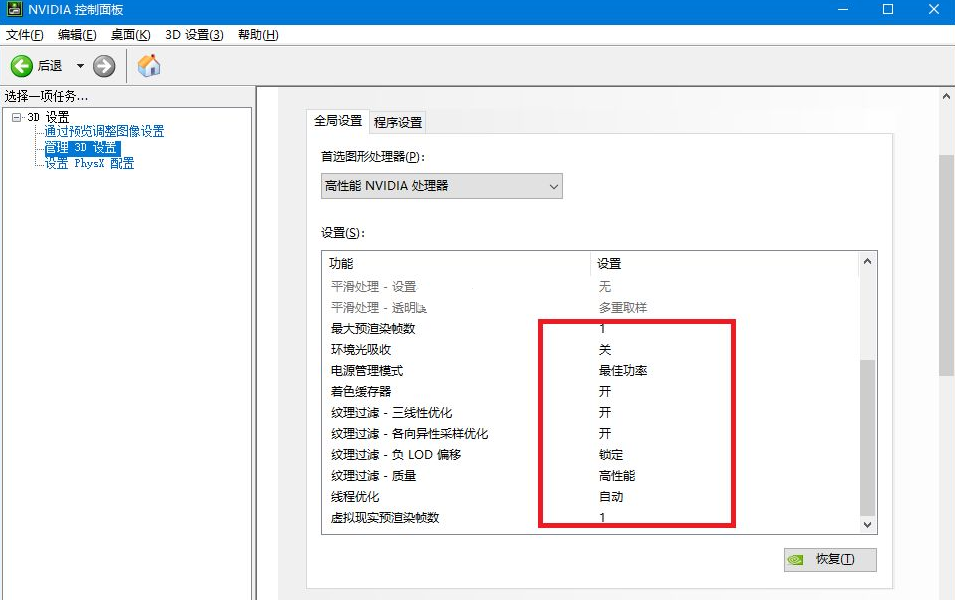Screen dimensions: 955x600
Task: Click the 关 value of 环境光吸收
Action: [x=604, y=350]
